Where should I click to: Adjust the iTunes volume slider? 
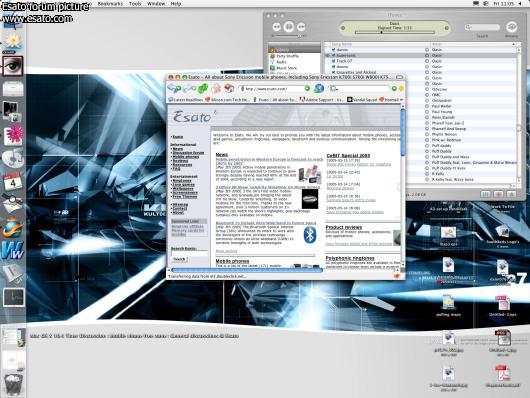[x=289, y=36]
